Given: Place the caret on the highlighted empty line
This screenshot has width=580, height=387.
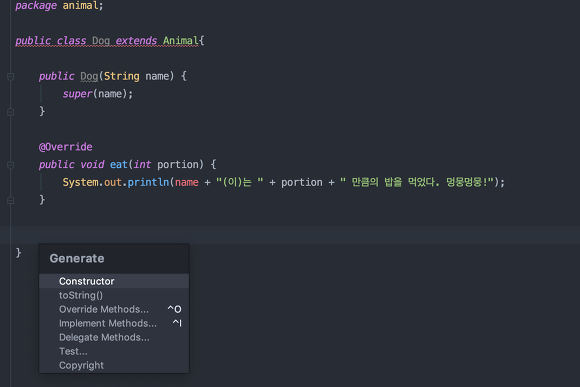Looking at the screenshot, I should [290, 235].
